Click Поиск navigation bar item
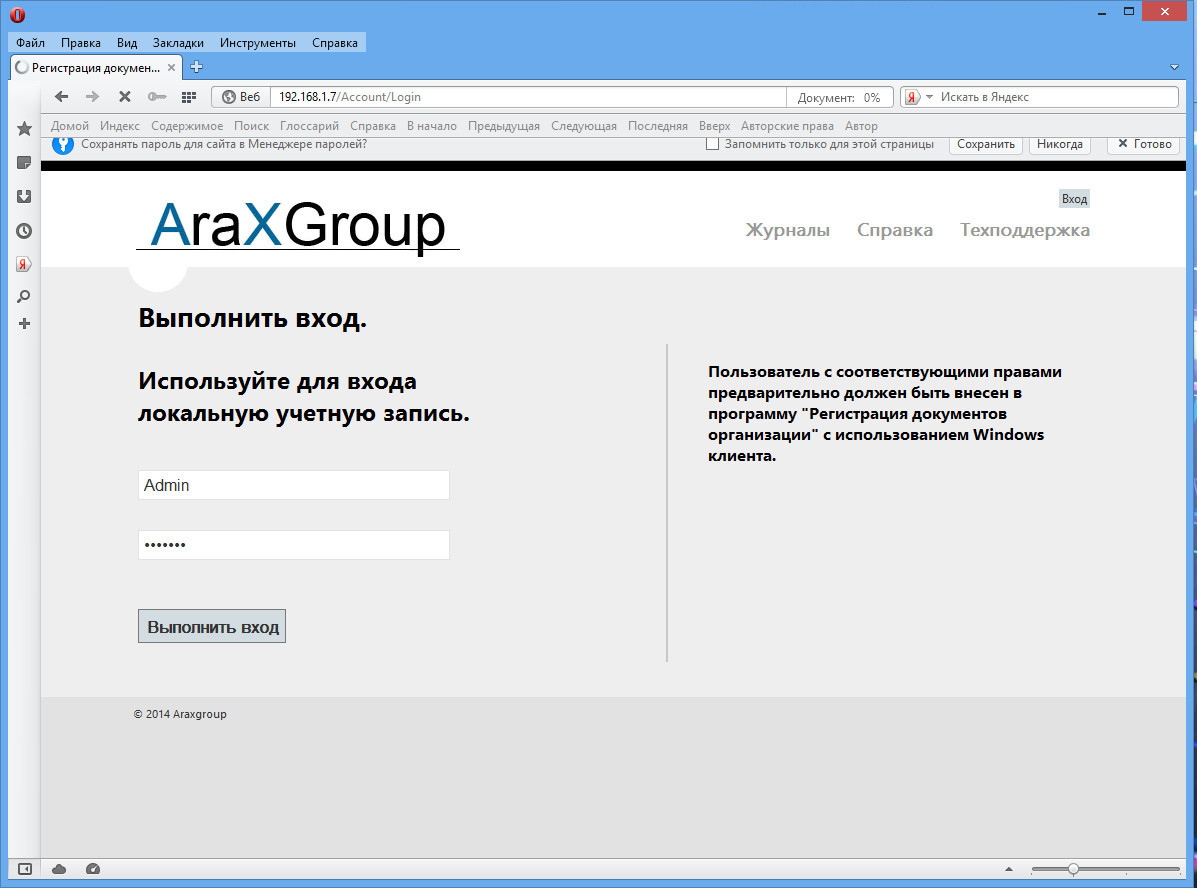1197x888 pixels. pos(251,126)
